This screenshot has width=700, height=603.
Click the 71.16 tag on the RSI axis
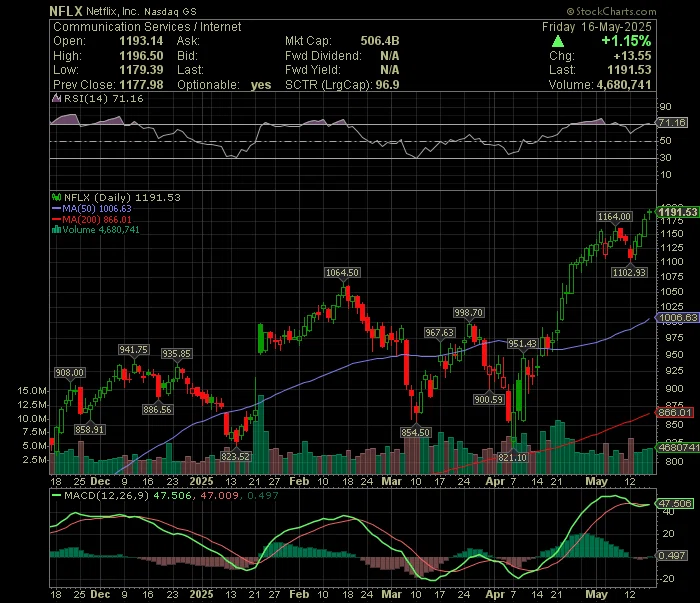(x=672, y=122)
